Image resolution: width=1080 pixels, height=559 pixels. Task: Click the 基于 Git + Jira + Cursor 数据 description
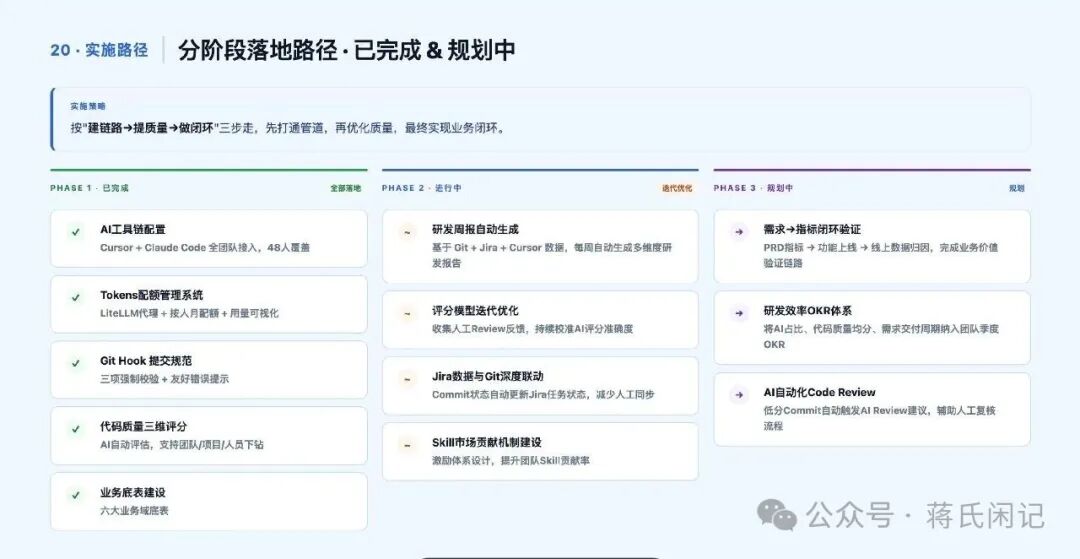point(552,255)
